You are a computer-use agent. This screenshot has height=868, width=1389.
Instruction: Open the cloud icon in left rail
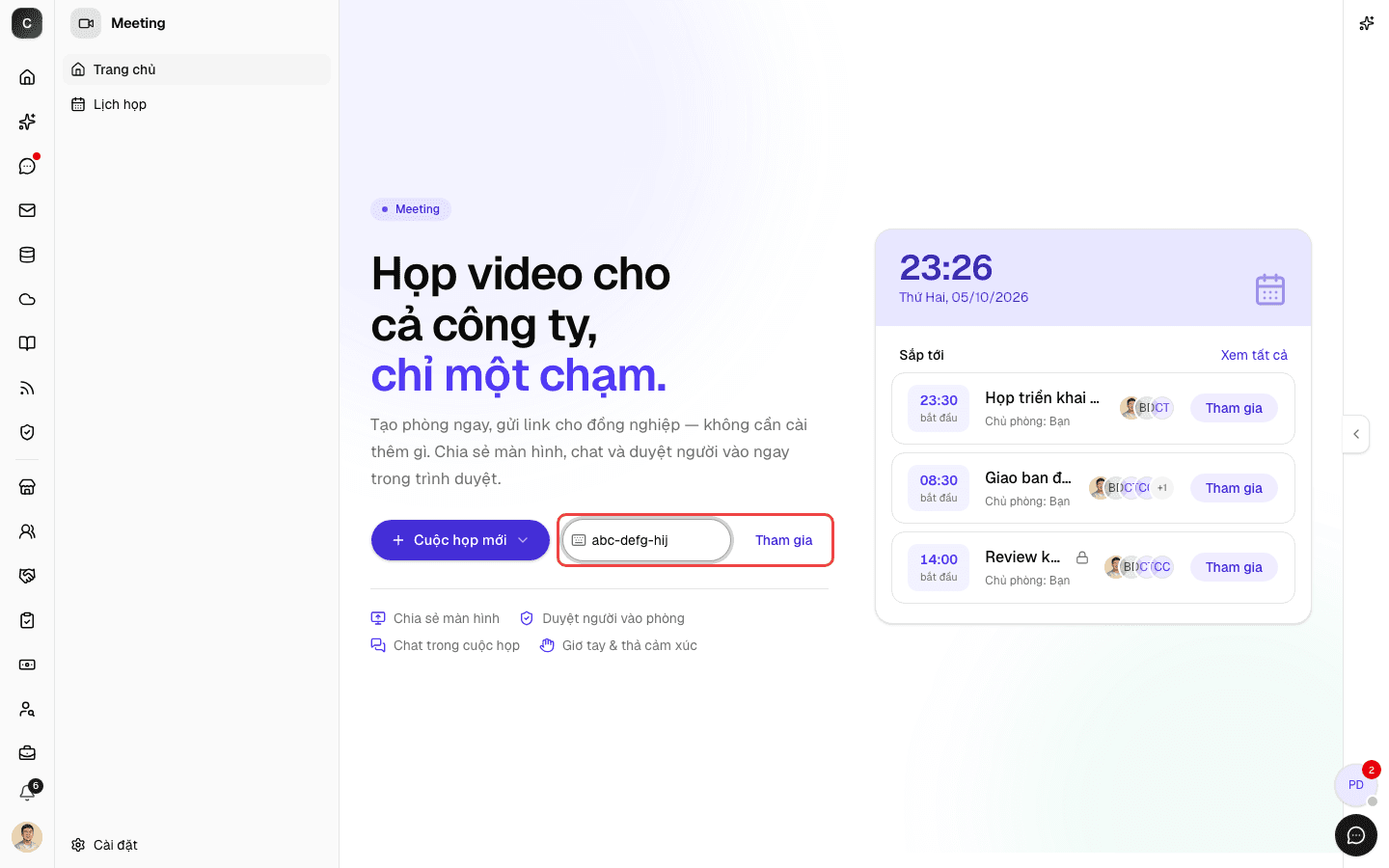(x=27, y=299)
